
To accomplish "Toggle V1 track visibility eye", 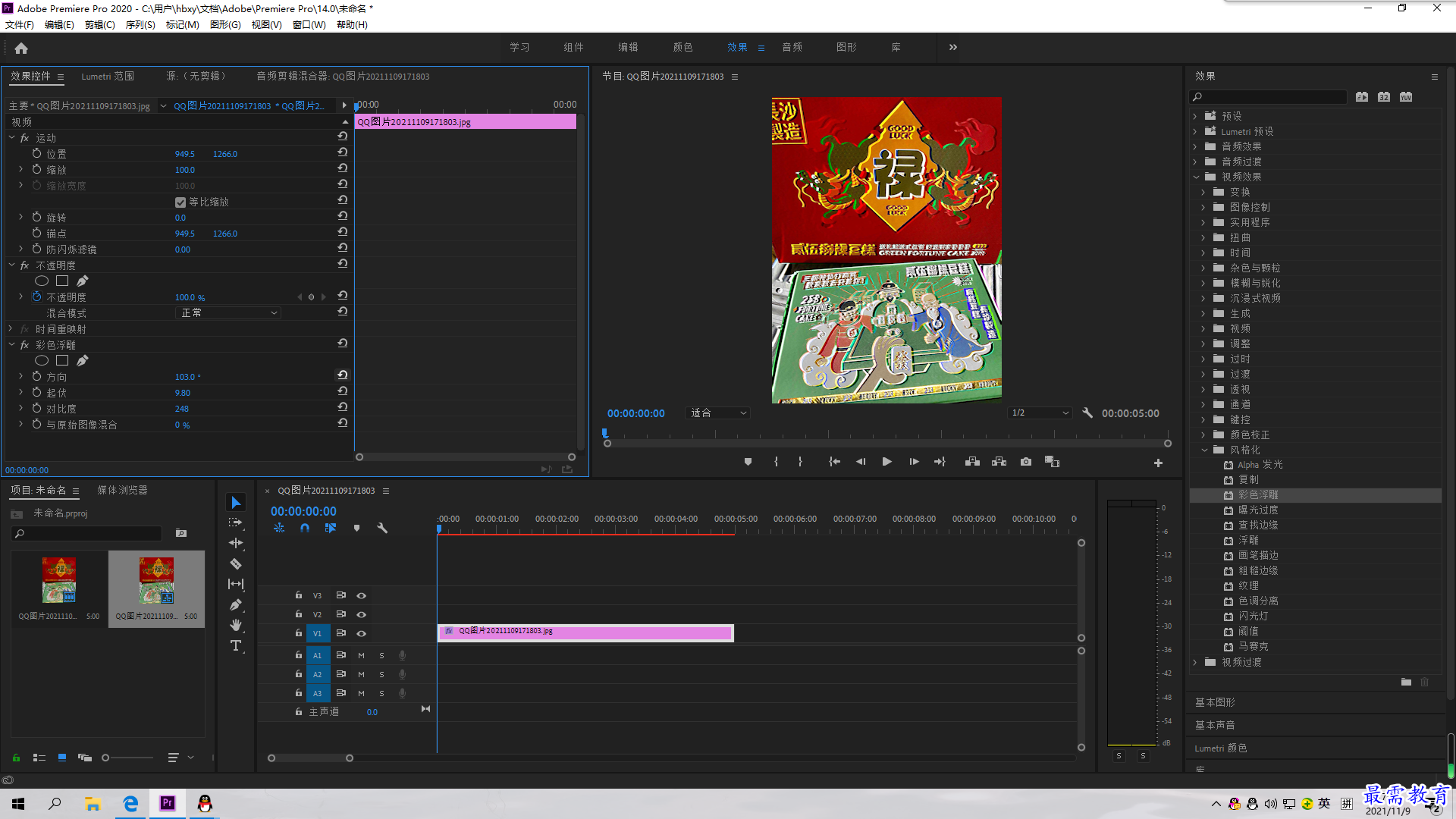I will click(361, 633).
